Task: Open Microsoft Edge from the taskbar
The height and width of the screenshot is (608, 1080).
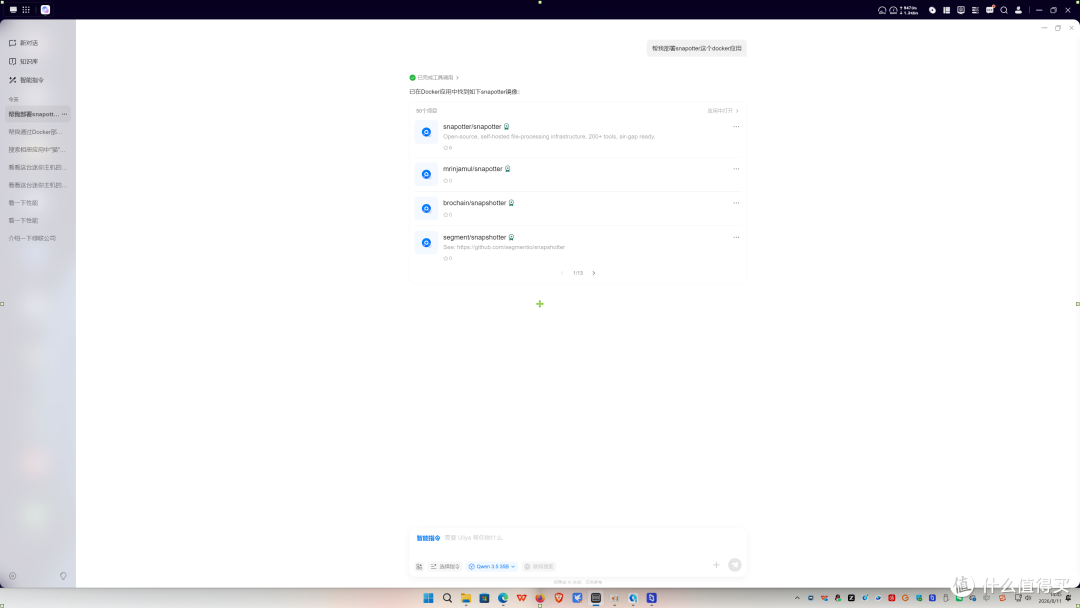Action: pyautogui.click(x=503, y=598)
